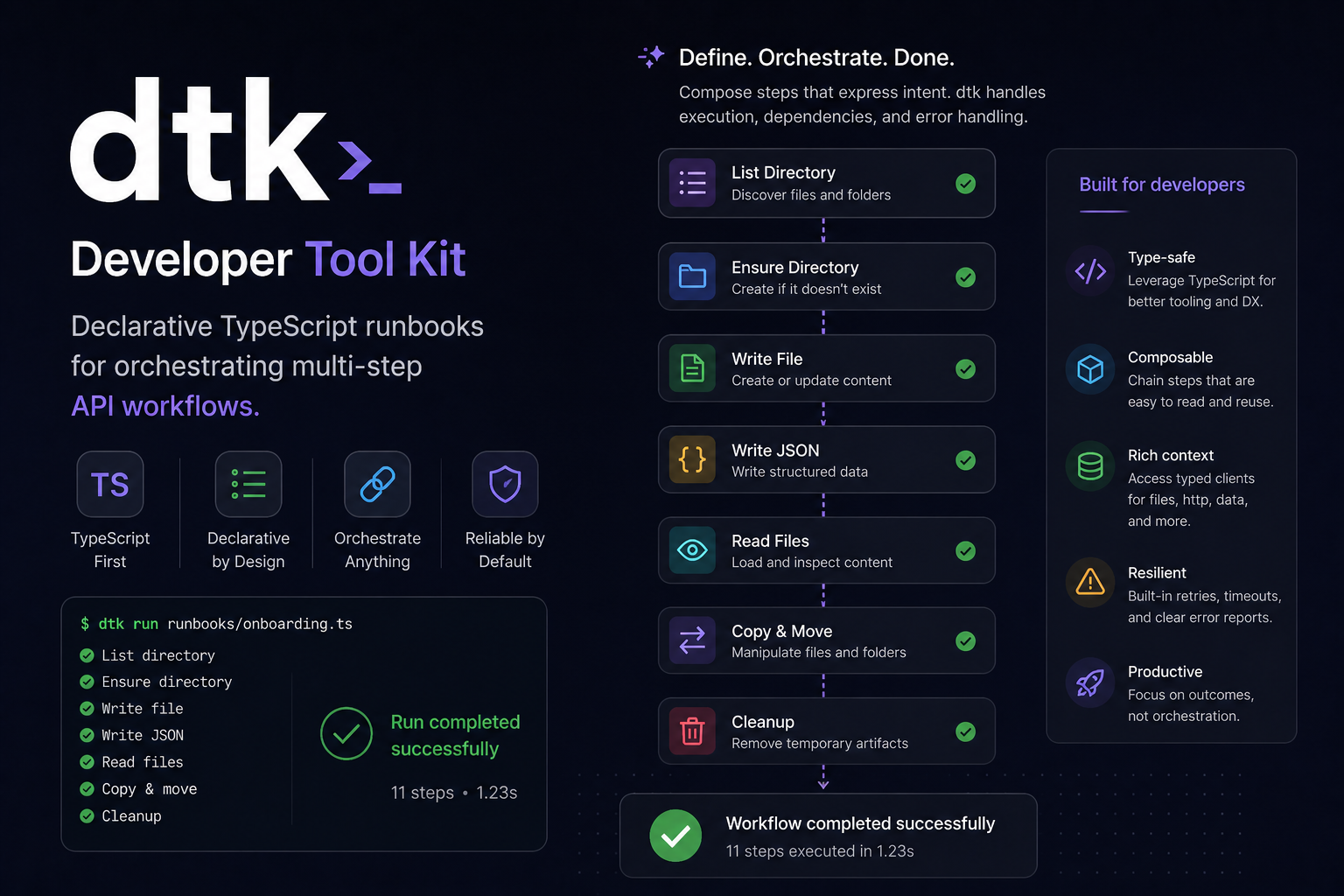Screen dimensions: 1344x896
Task: Click the Composable cube icon
Action: (x=1090, y=369)
